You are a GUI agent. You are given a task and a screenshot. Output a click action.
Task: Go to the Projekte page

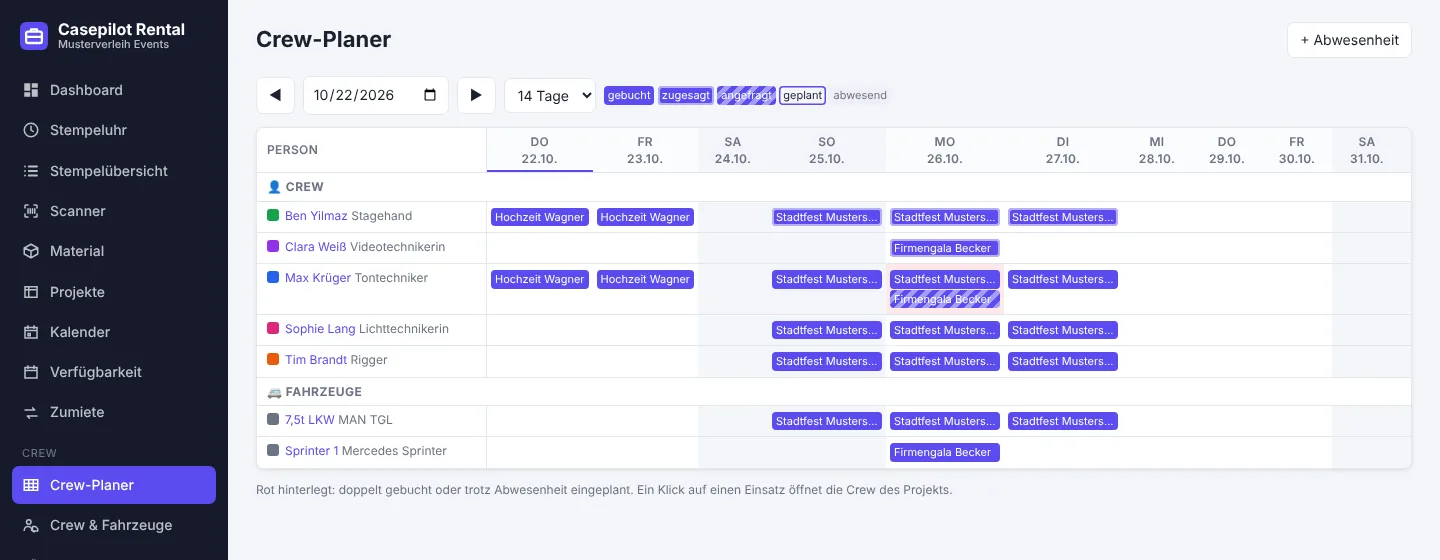coord(114,292)
